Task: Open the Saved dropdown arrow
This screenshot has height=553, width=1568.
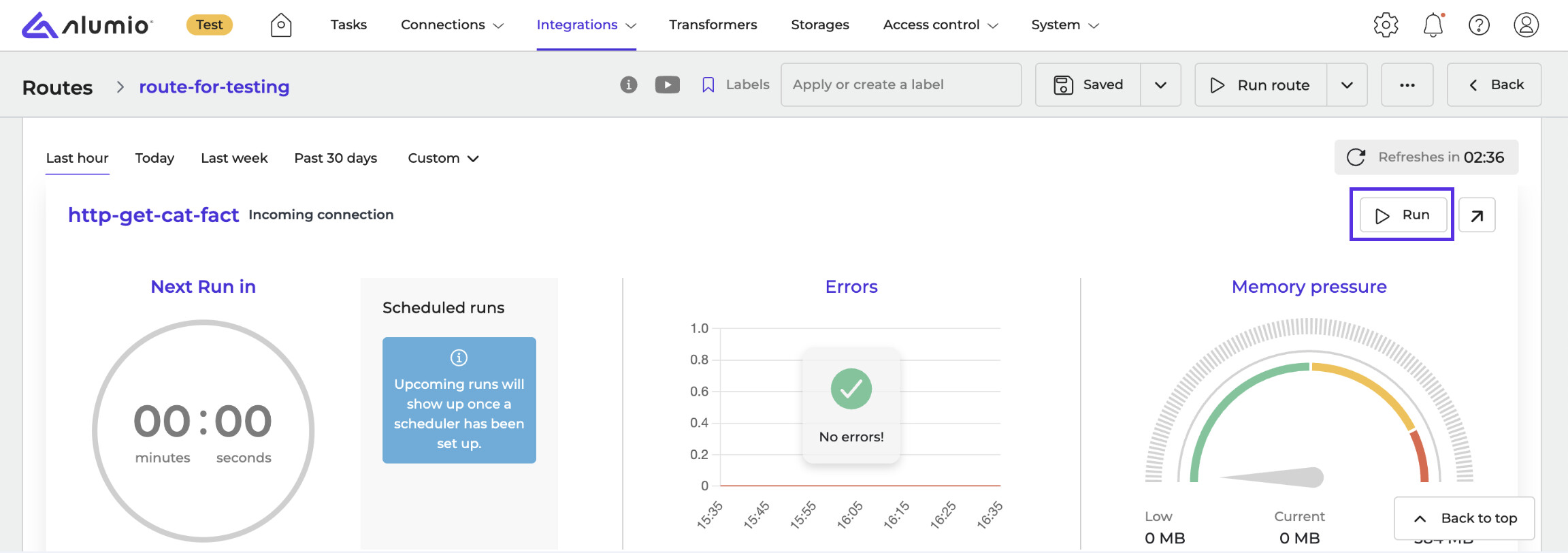Action: point(1161,84)
